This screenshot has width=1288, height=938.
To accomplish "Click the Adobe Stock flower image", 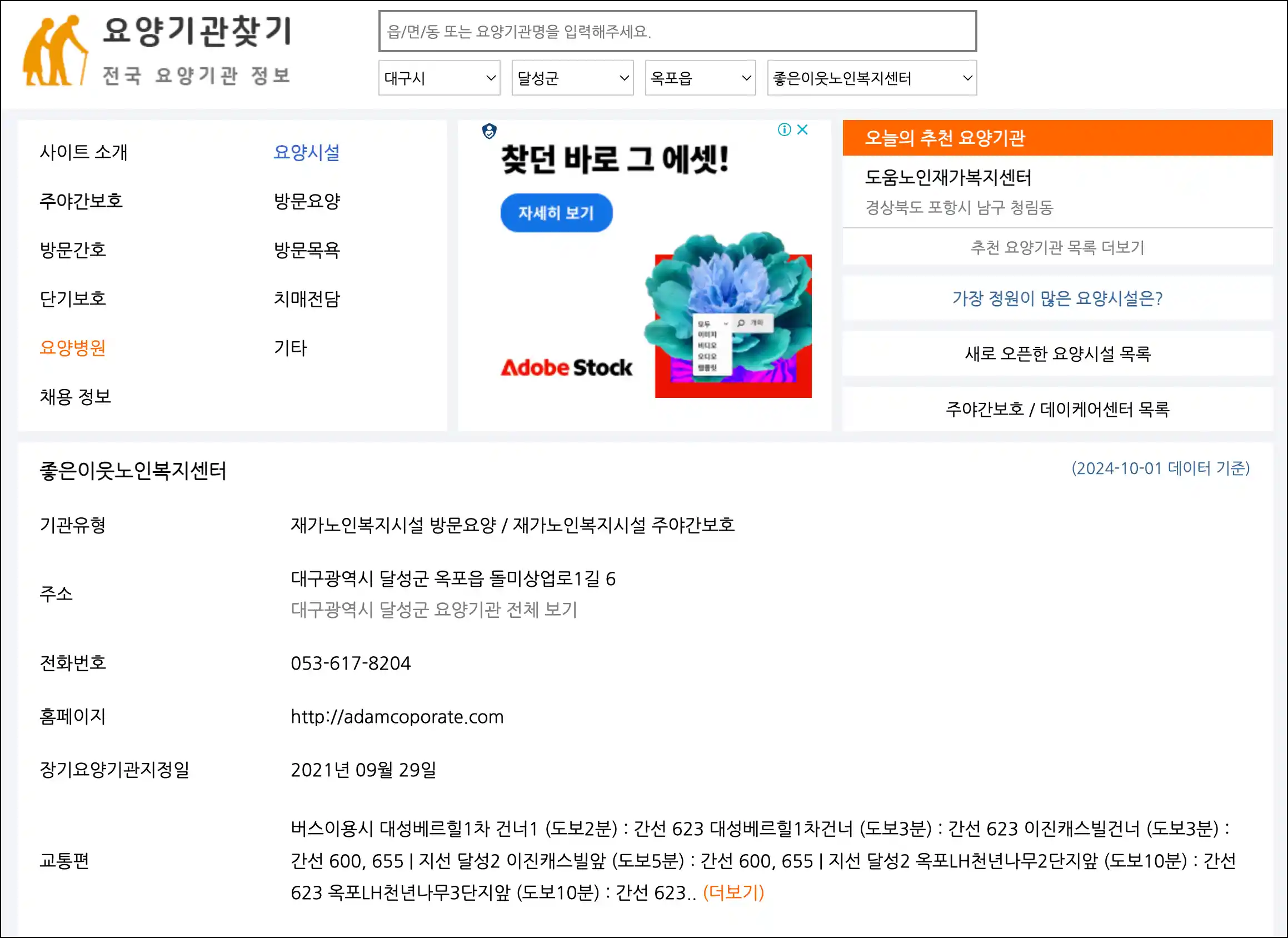I will click(728, 315).
